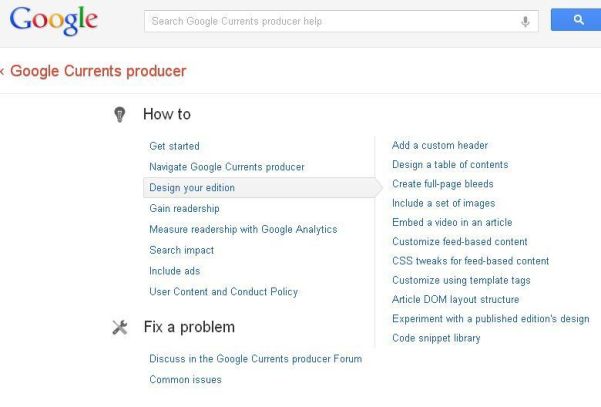This screenshot has height=407, width=601.
Task: Click the microphone voice search icon
Action: pyautogui.click(x=525, y=21)
